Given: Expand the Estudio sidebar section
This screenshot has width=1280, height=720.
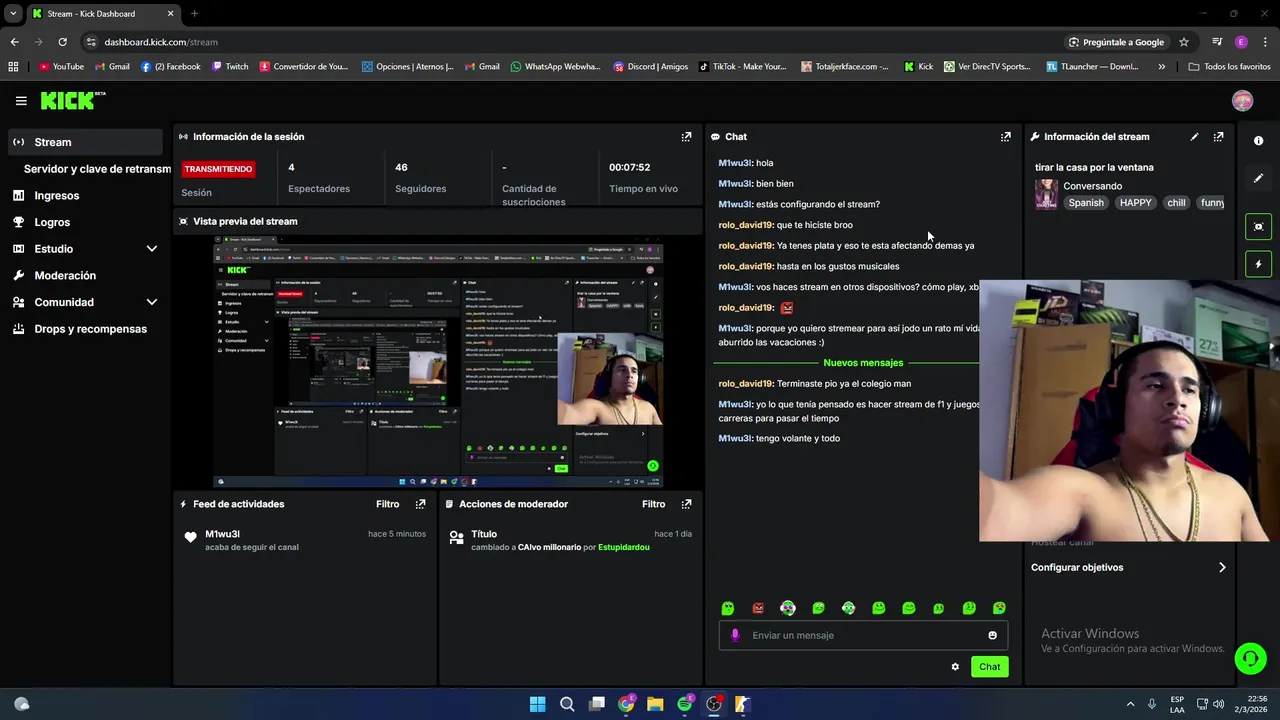Looking at the screenshot, I should pyautogui.click(x=152, y=249).
